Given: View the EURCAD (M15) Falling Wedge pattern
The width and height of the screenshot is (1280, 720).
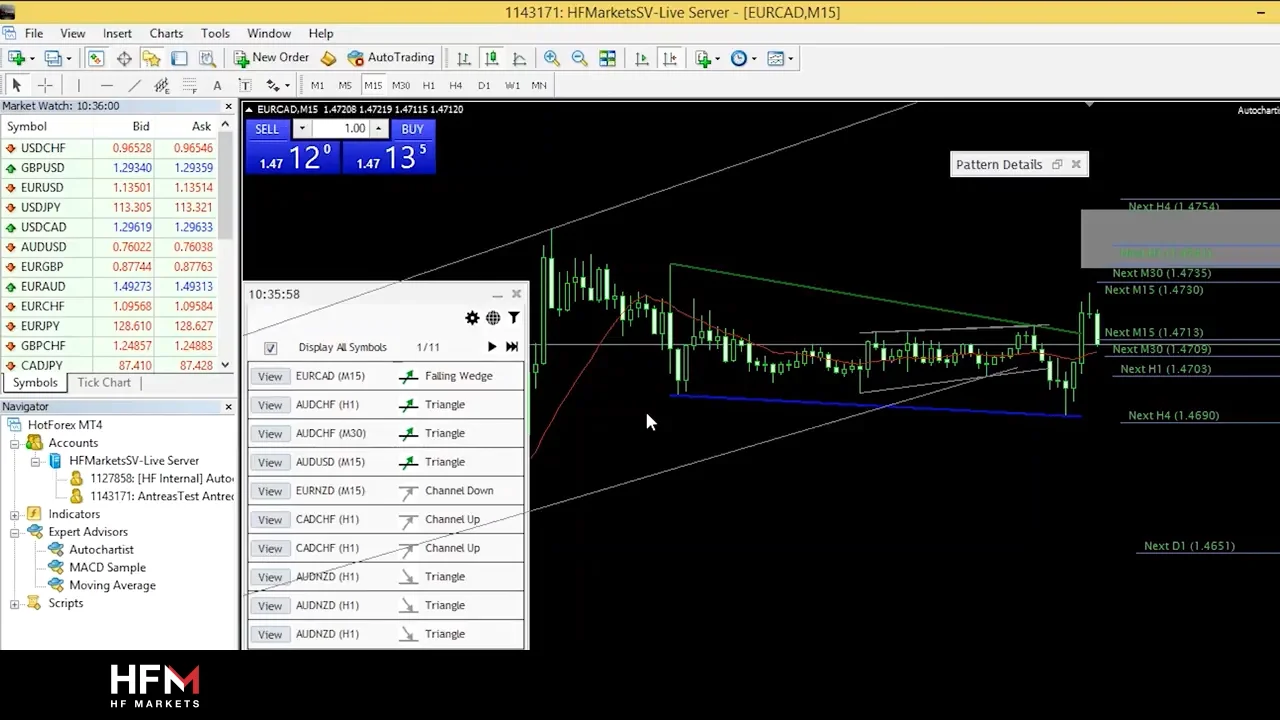Looking at the screenshot, I should point(270,376).
